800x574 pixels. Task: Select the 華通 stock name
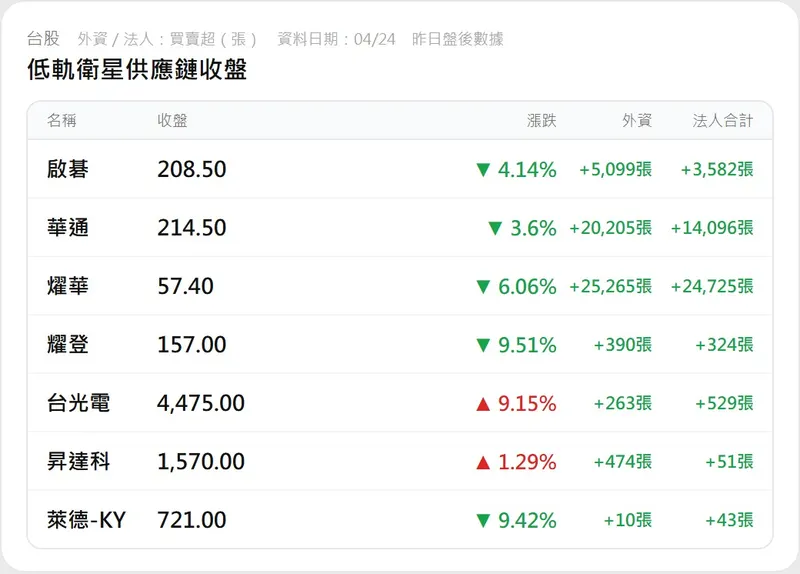pos(68,228)
